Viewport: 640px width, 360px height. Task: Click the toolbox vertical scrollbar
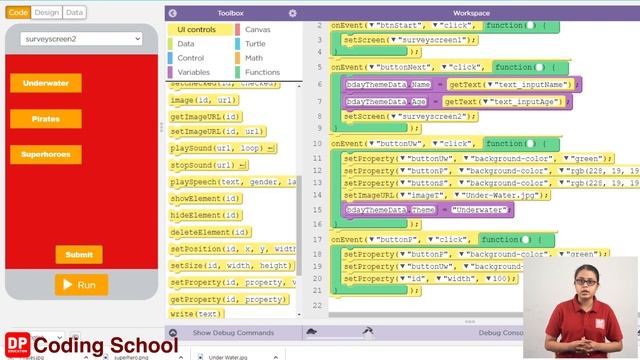click(299, 225)
